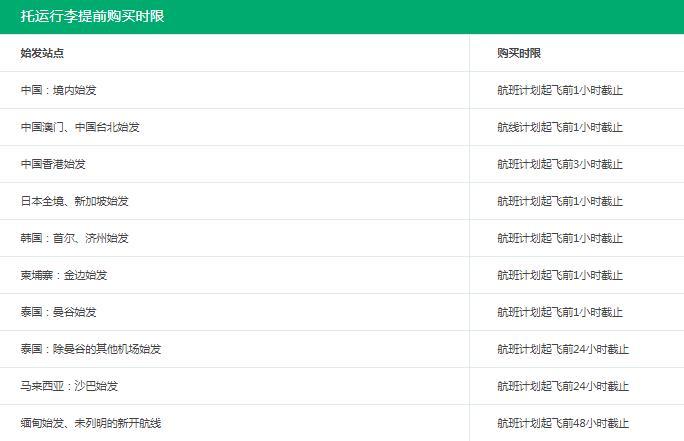Select the 中国香港始发 row label
The width and height of the screenshot is (684, 441).
[x=53, y=164]
